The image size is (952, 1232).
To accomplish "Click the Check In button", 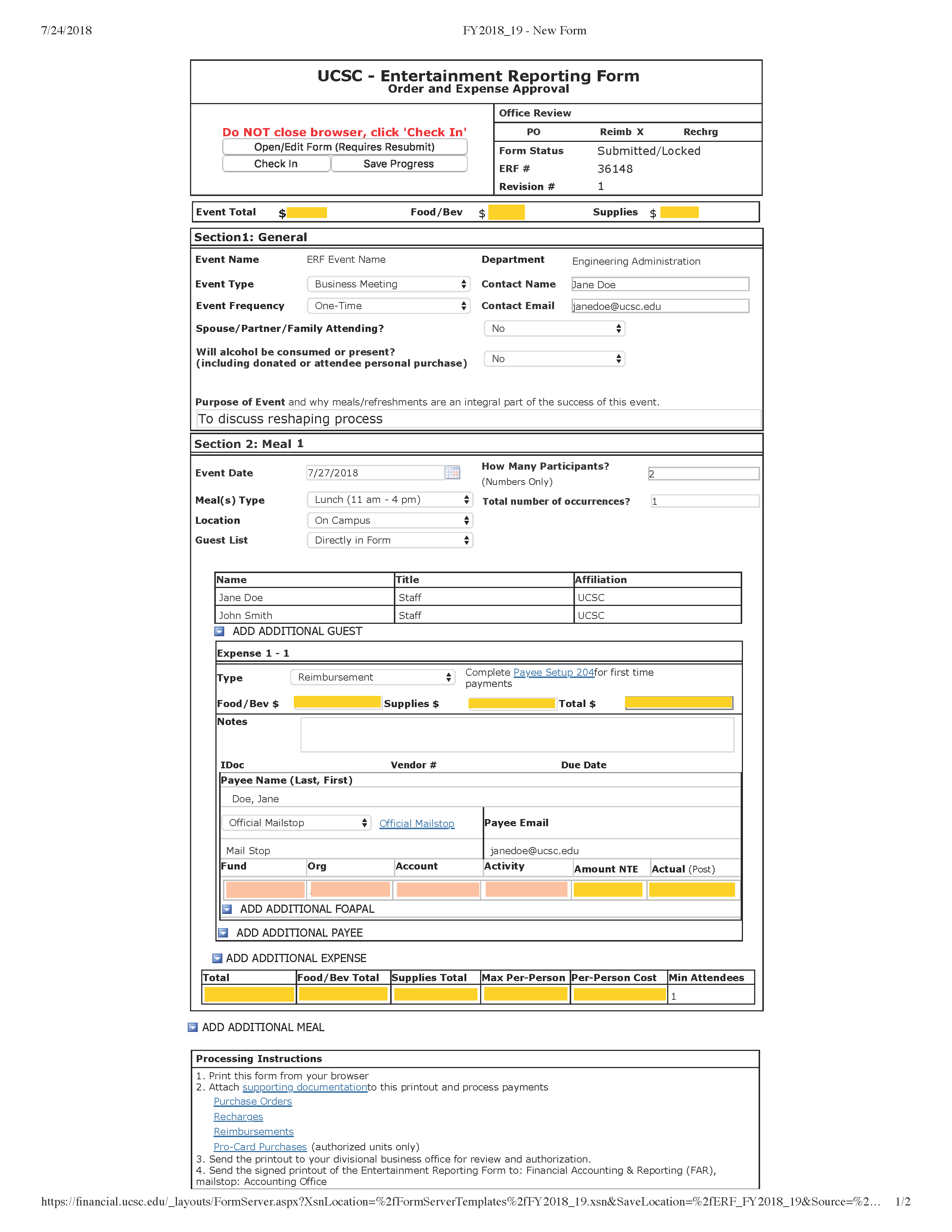I will point(276,164).
